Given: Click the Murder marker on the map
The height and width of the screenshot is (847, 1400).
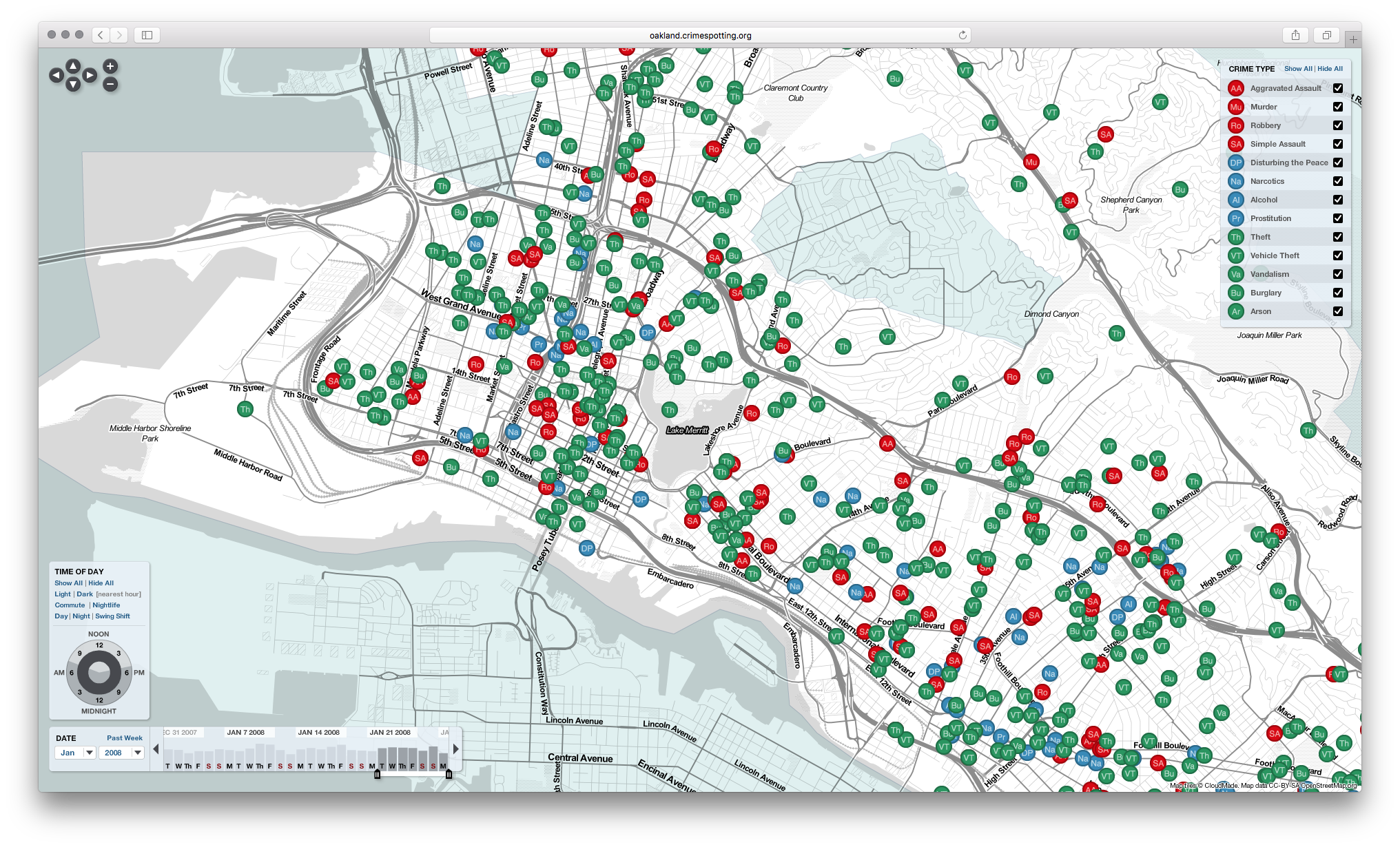Looking at the screenshot, I should (1031, 163).
